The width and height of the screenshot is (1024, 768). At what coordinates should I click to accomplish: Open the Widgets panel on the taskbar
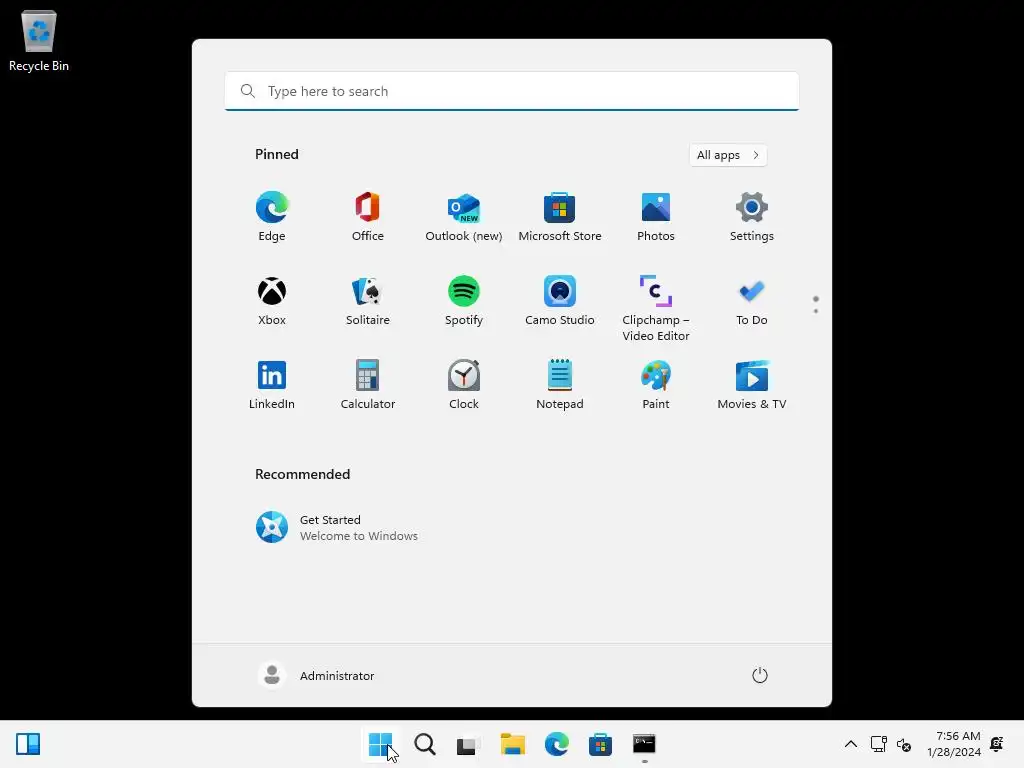(28, 744)
